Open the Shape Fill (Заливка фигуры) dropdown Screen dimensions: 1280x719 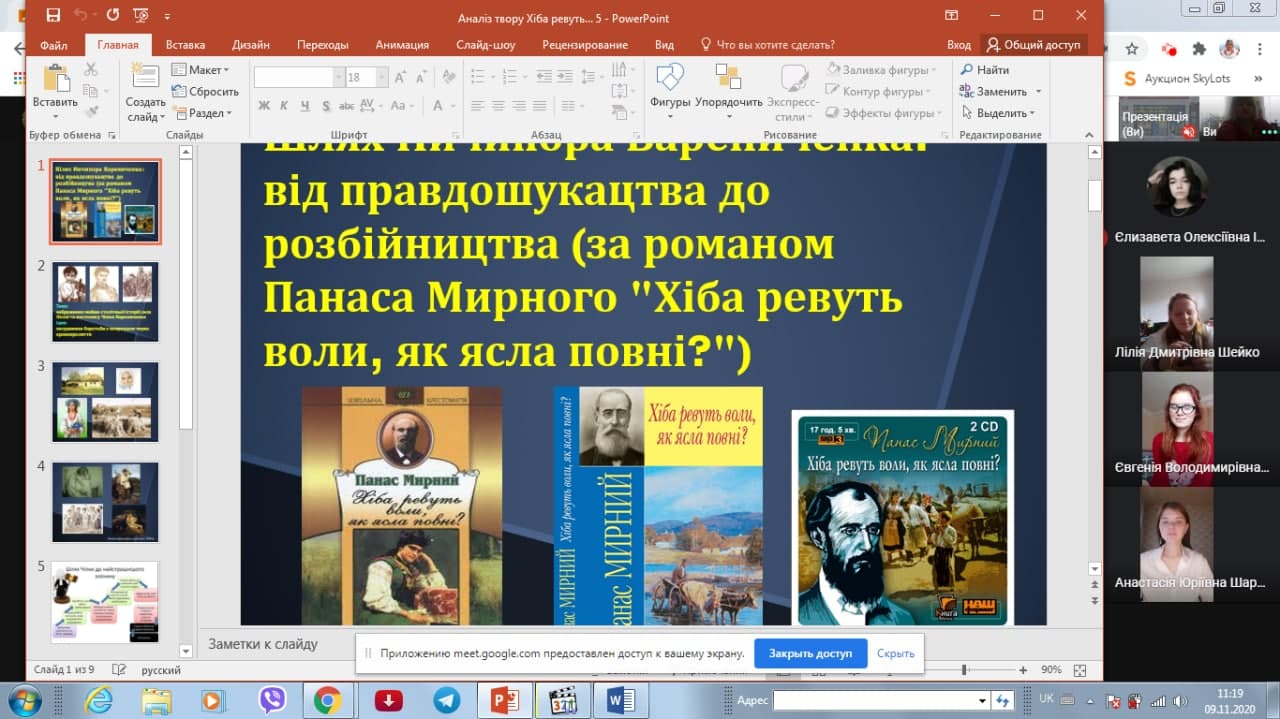pos(883,70)
